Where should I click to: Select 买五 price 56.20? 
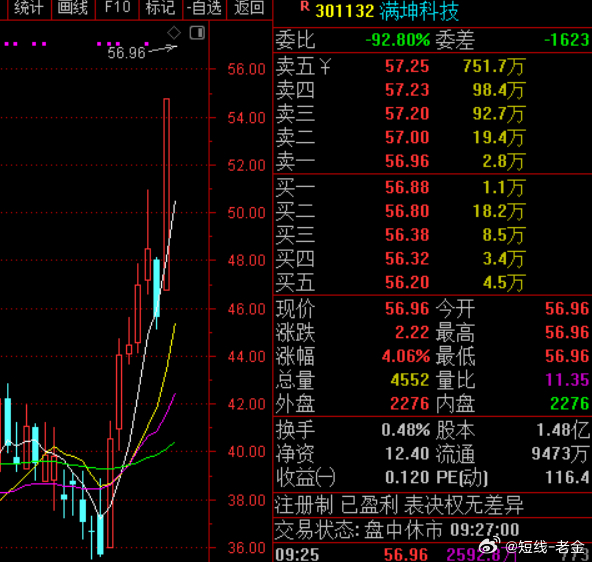(x=407, y=283)
